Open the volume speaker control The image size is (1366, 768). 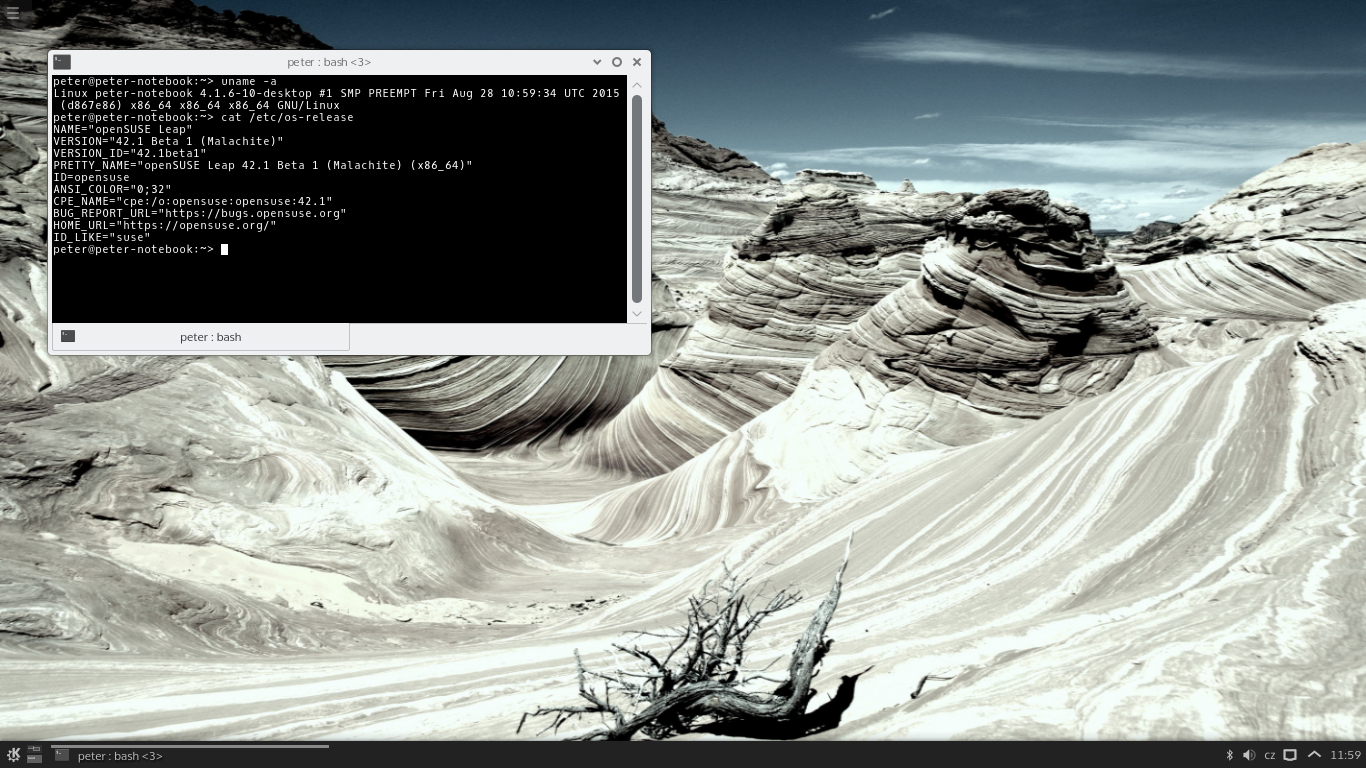click(x=1249, y=755)
